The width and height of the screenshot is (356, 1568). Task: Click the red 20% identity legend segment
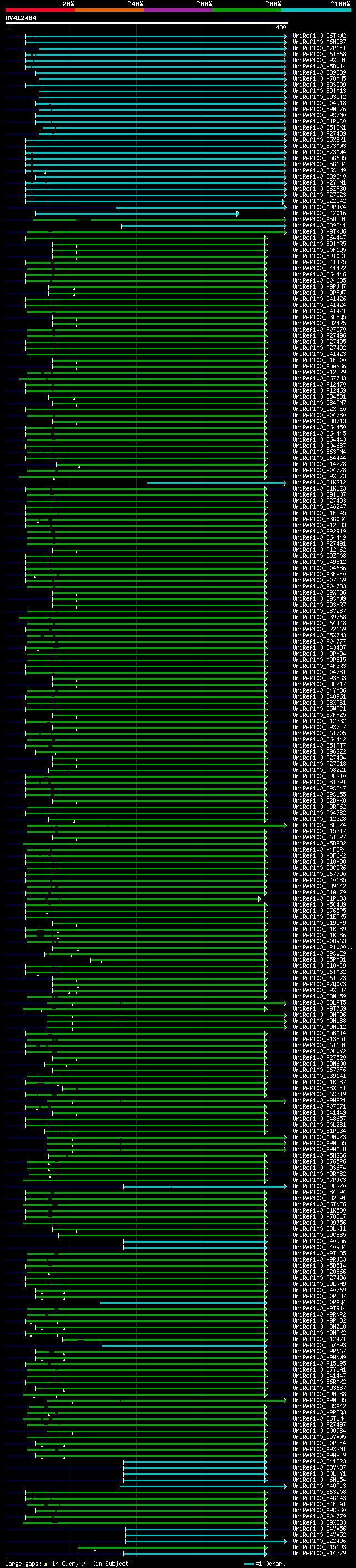point(40,10)
